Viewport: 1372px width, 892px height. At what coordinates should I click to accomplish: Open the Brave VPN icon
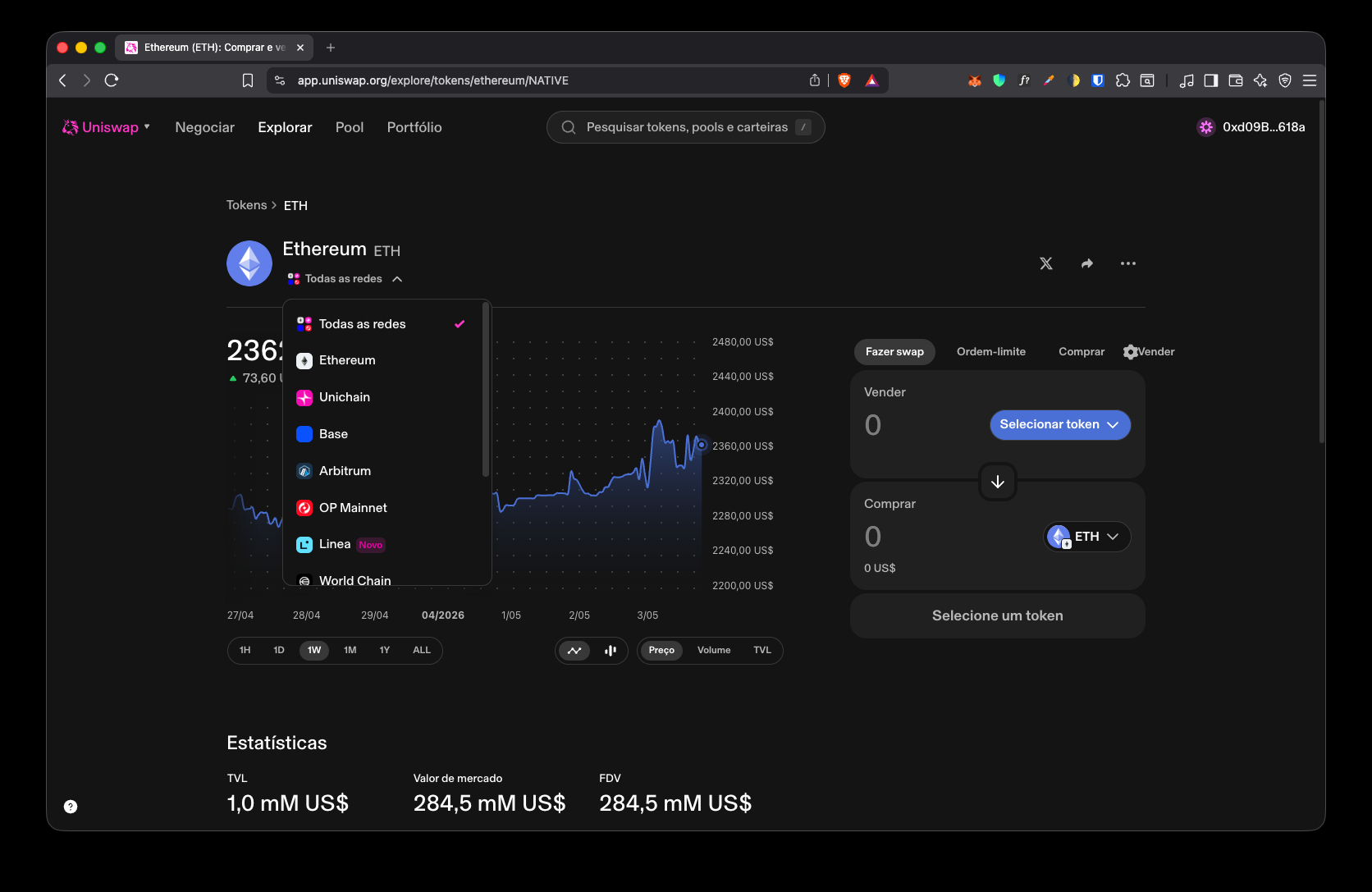[1285, 80]
